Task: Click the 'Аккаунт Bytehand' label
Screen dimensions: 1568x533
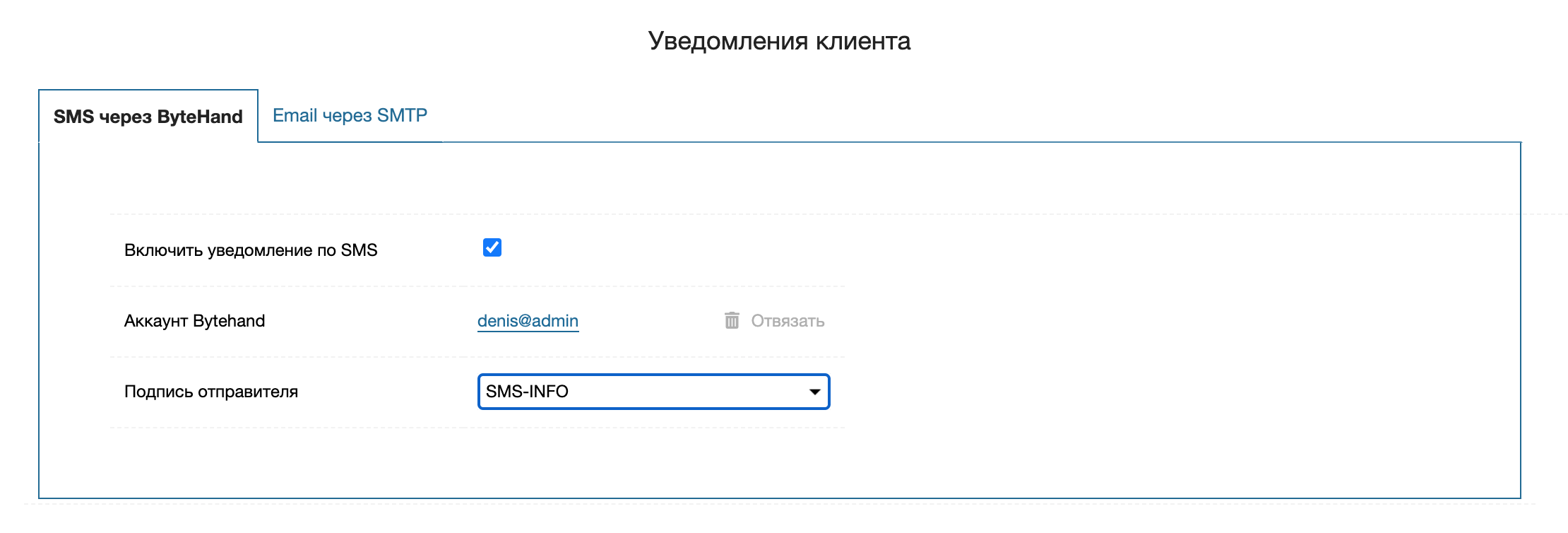Action: coord(194,321)
